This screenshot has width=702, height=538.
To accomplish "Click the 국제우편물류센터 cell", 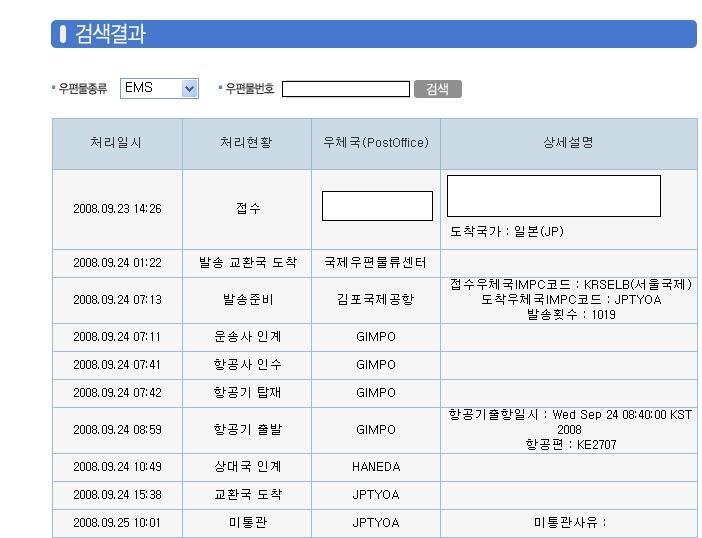I will [x=375, y=262].
